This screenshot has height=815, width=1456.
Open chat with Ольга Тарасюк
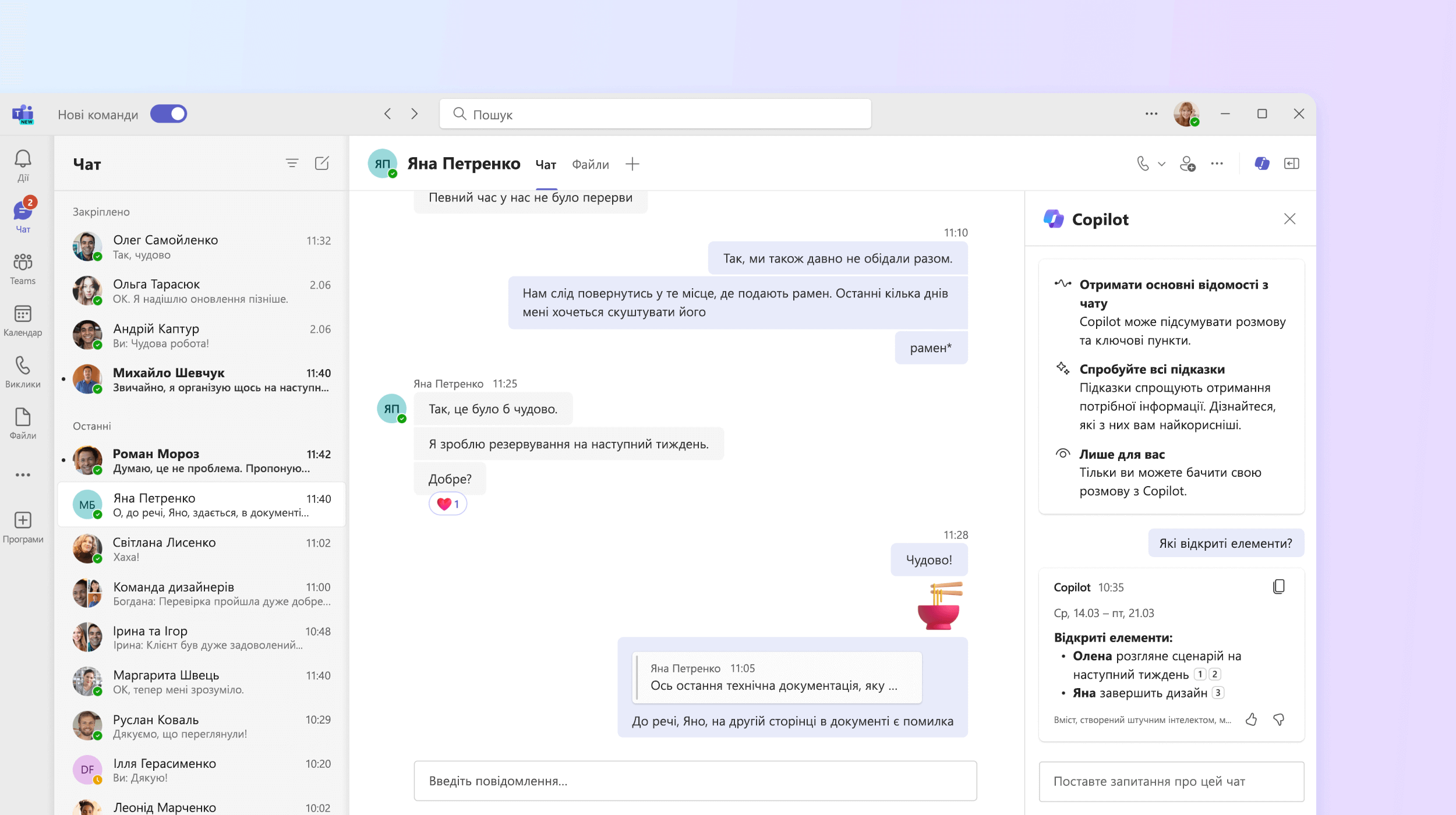click(x=202, y=291)
